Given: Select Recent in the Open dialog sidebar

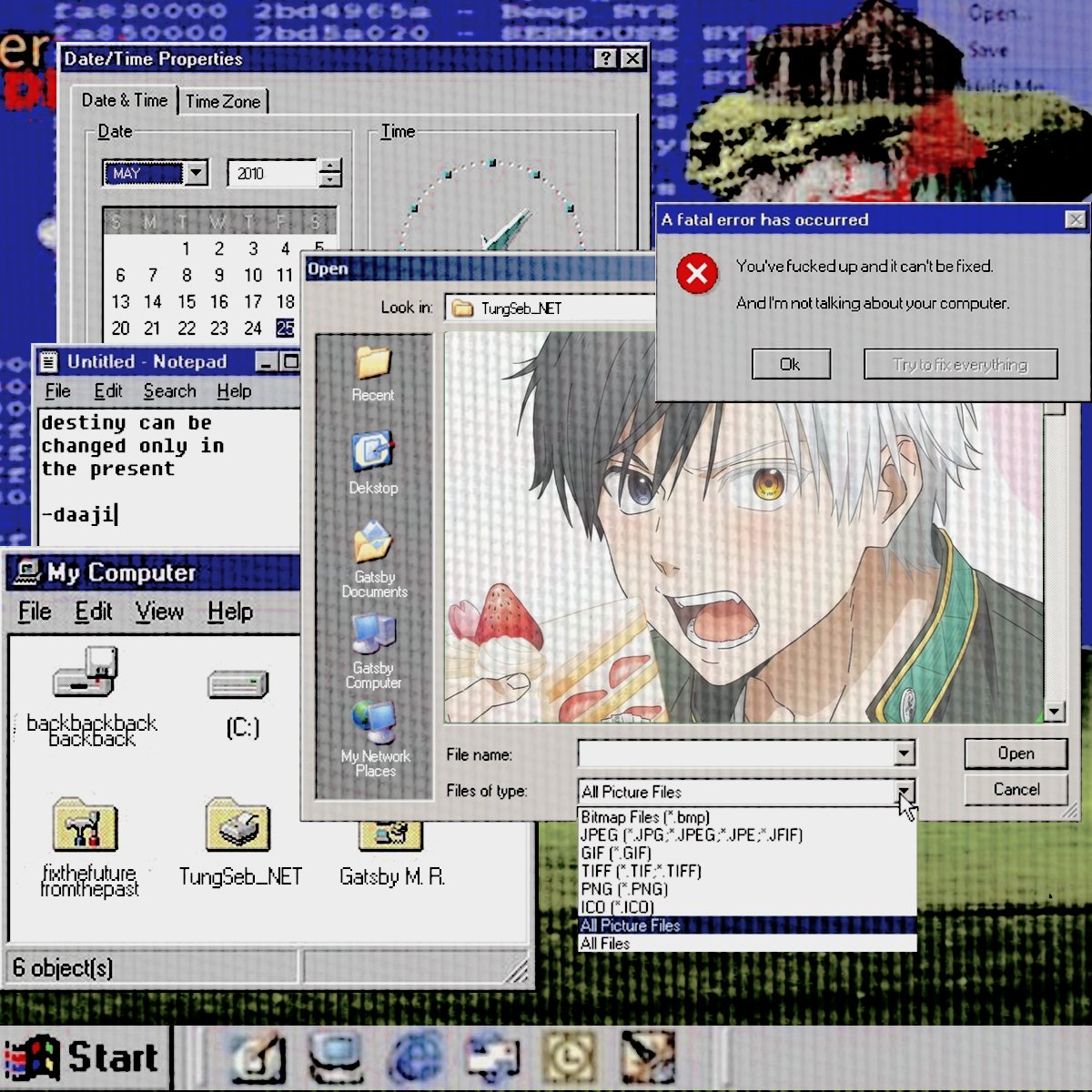Looking at the screenshot, I should pos(373,373).
